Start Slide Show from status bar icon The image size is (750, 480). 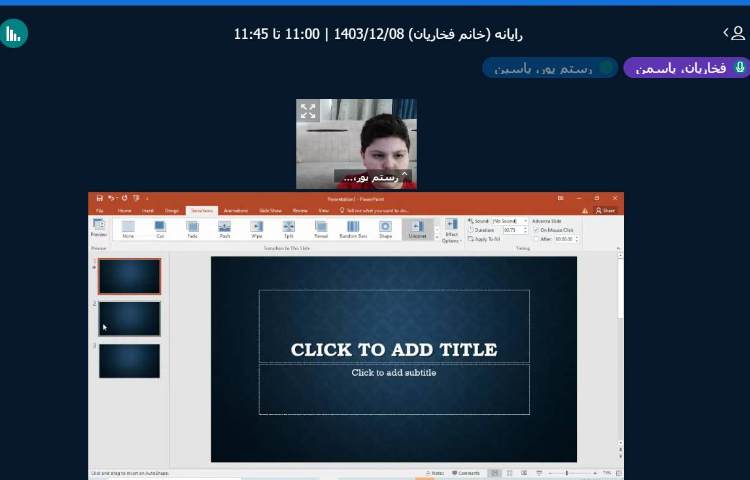(x=539, y=473)
